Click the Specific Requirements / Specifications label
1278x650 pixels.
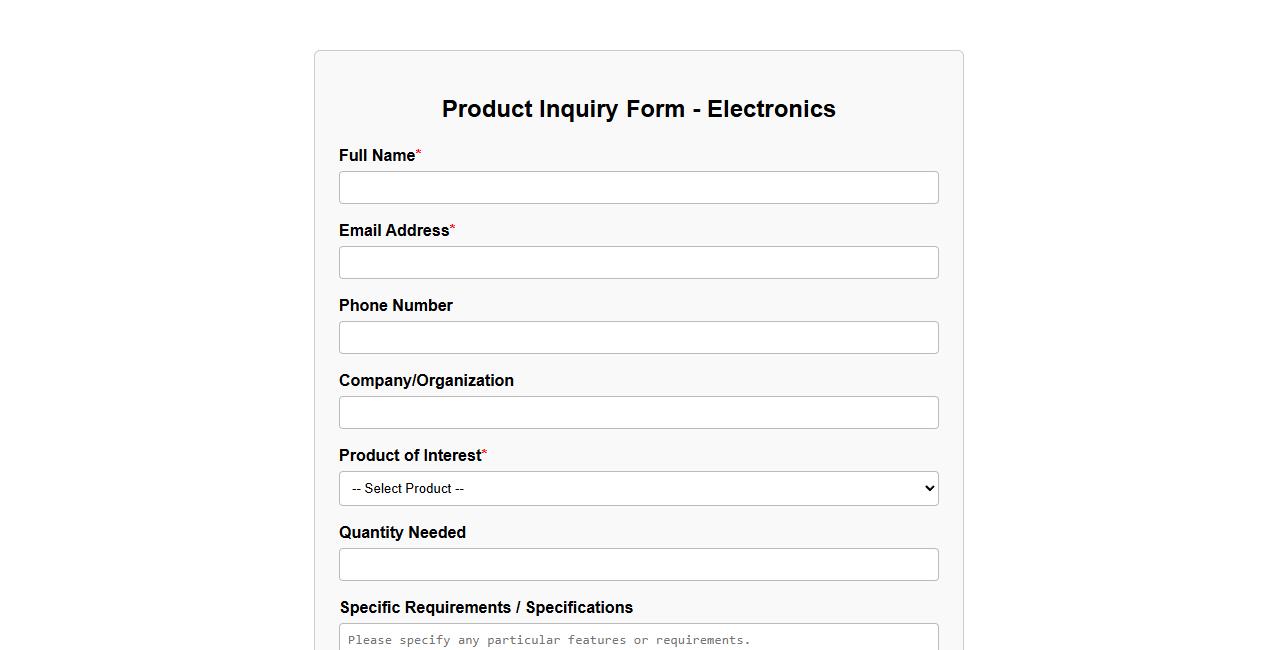[486, 607]
